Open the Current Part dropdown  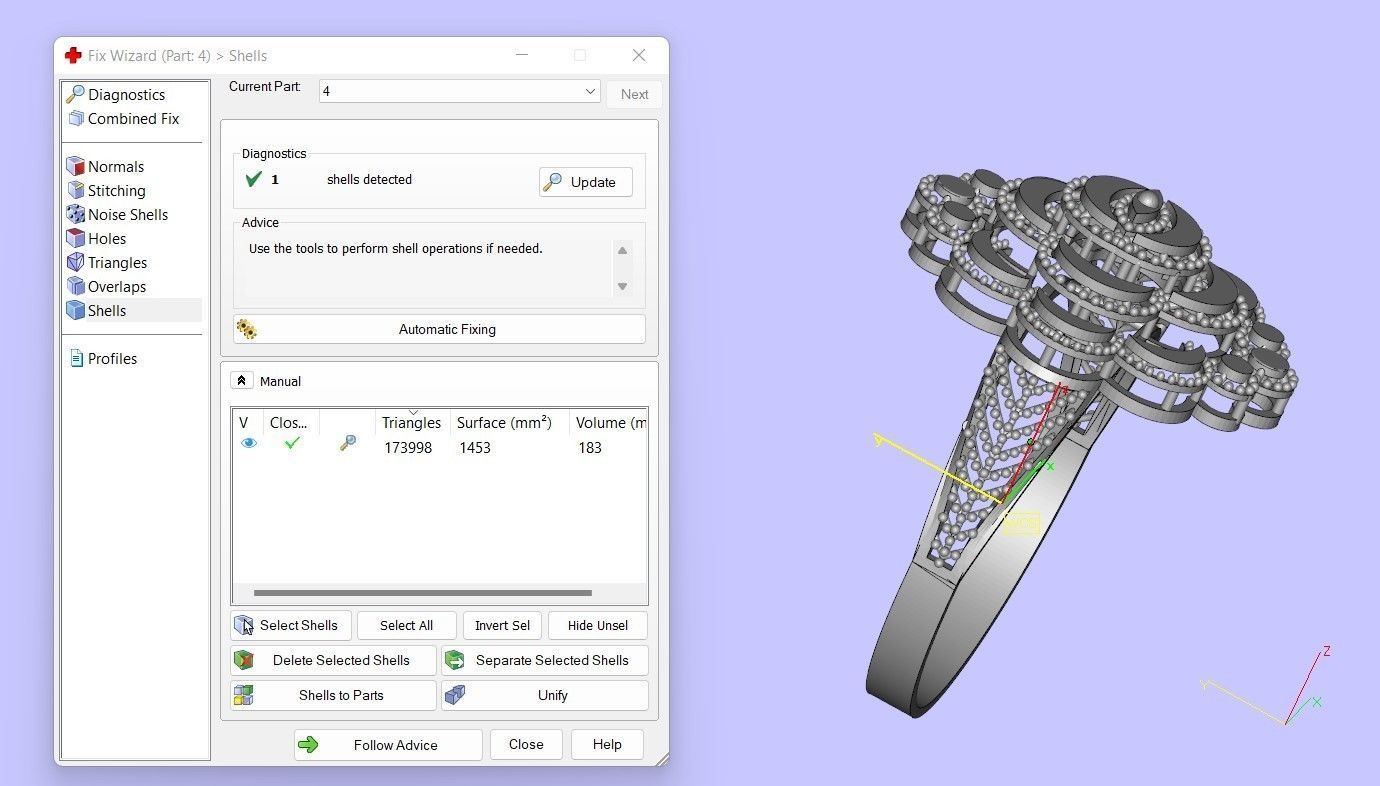(x=460, y=91)
